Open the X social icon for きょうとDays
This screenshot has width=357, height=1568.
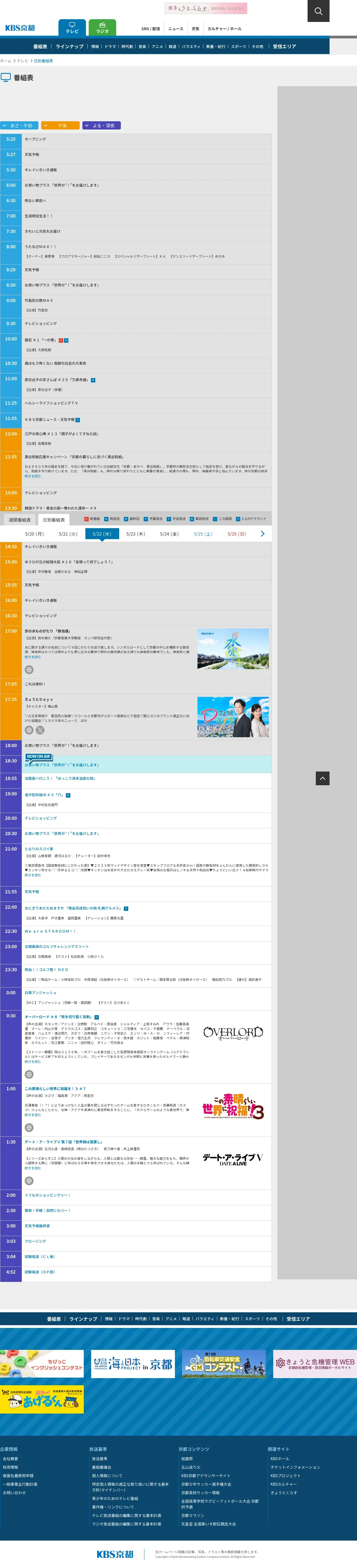coord(40,730)
